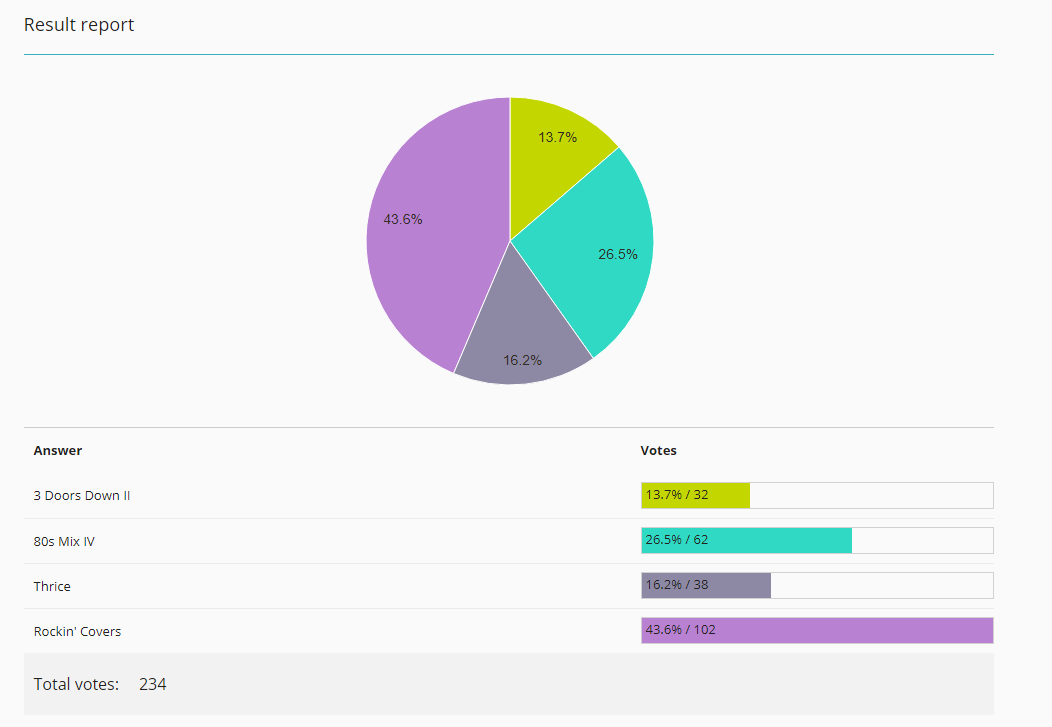
Task: Click the Total votes 234 value
Action: [x=152, y=684]
